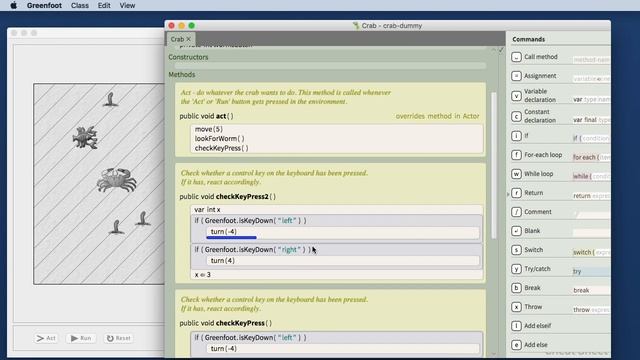The height and width of the screenshot is (360, 640).
Task: Open the Greenfoot menu
Action: click(44, 5)
